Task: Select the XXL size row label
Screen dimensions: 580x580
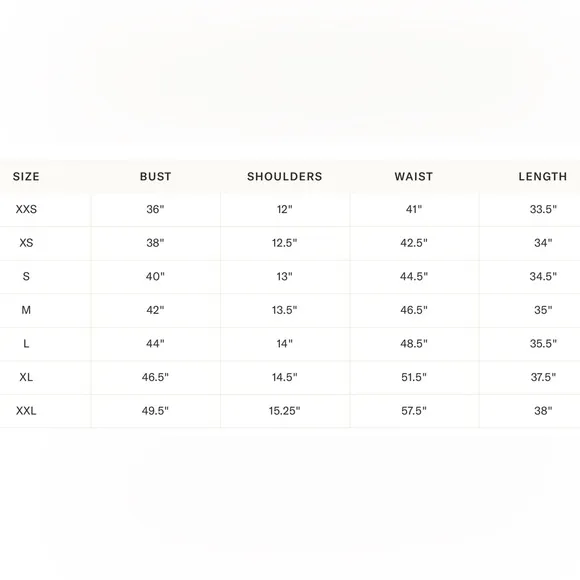Action: pyautogui.click(x=26, y=411)
